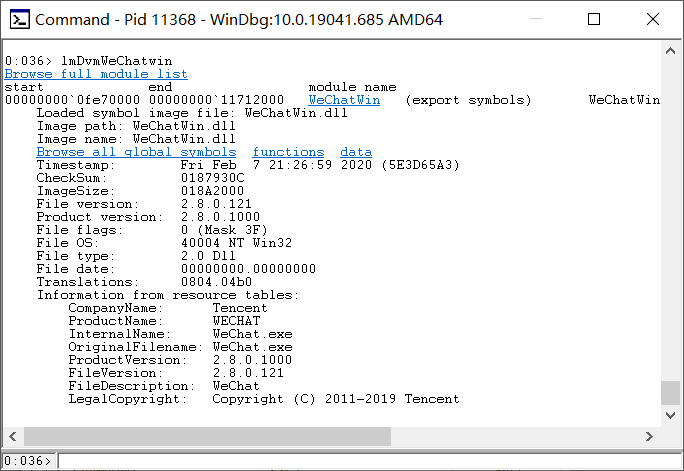Click the WinDbg command window title icon

pyautogui.click(x=20, y=20)
